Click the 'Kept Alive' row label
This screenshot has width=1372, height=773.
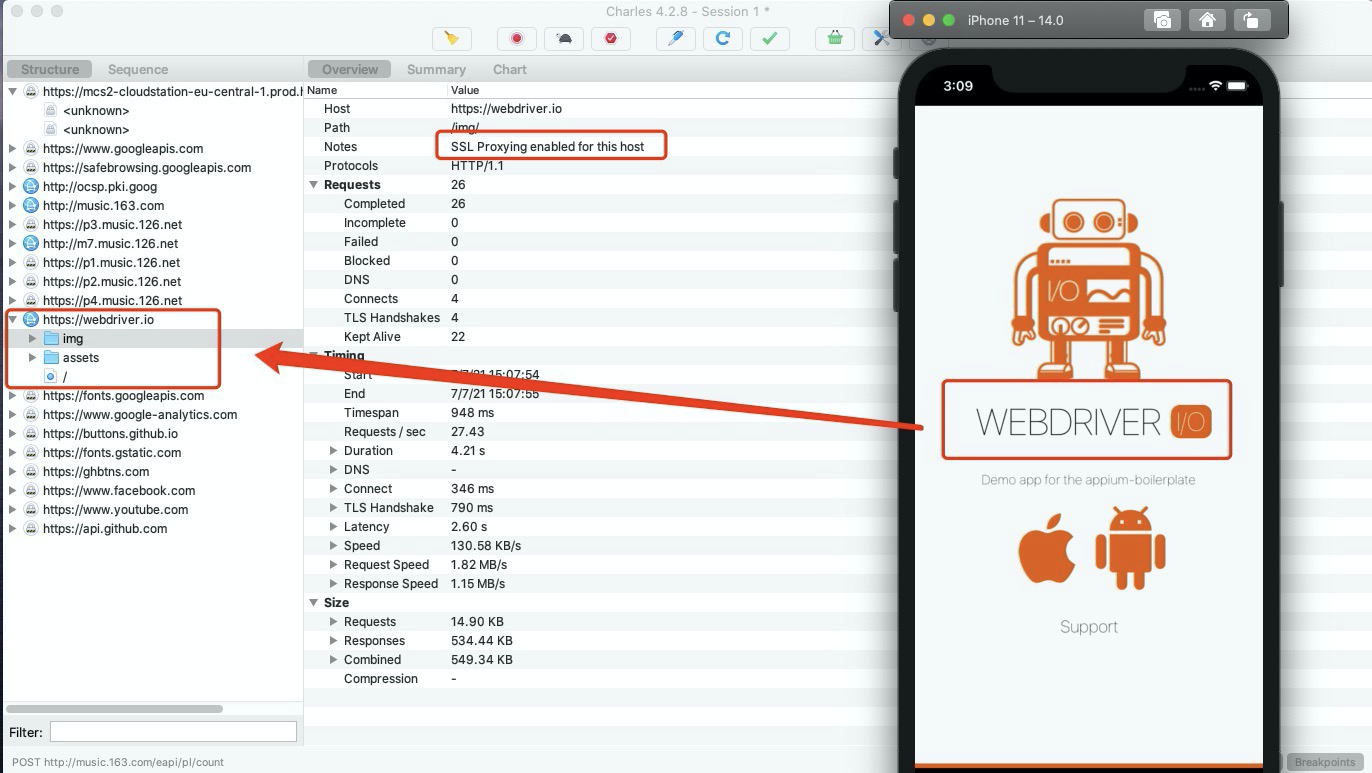coord(372,337)
